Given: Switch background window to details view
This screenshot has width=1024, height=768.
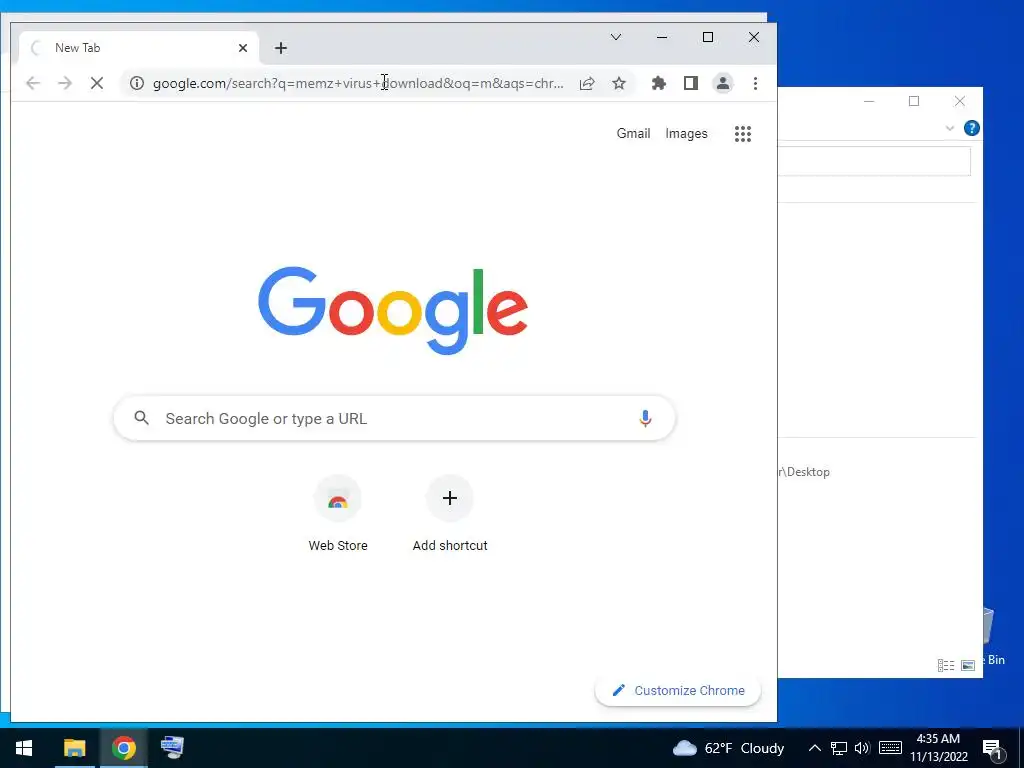Looking at the screenshot, I should (946, 665).
